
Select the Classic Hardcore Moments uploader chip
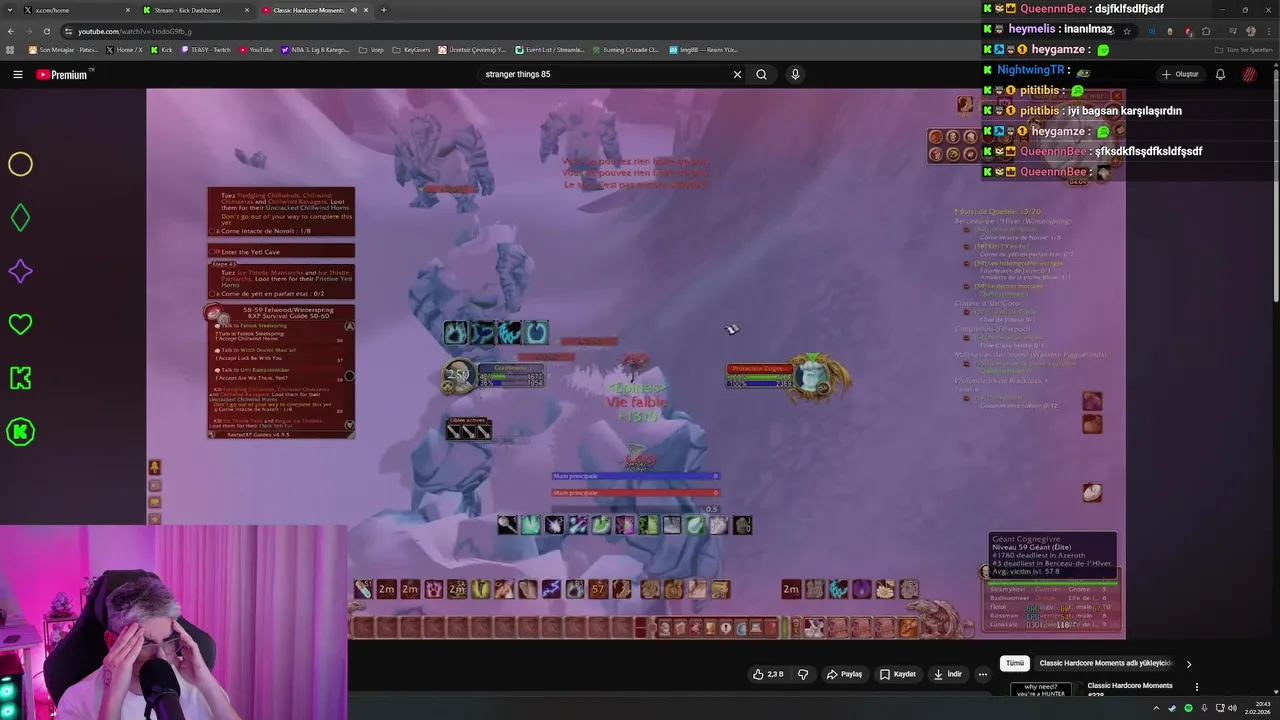[x=1106, y=663]
